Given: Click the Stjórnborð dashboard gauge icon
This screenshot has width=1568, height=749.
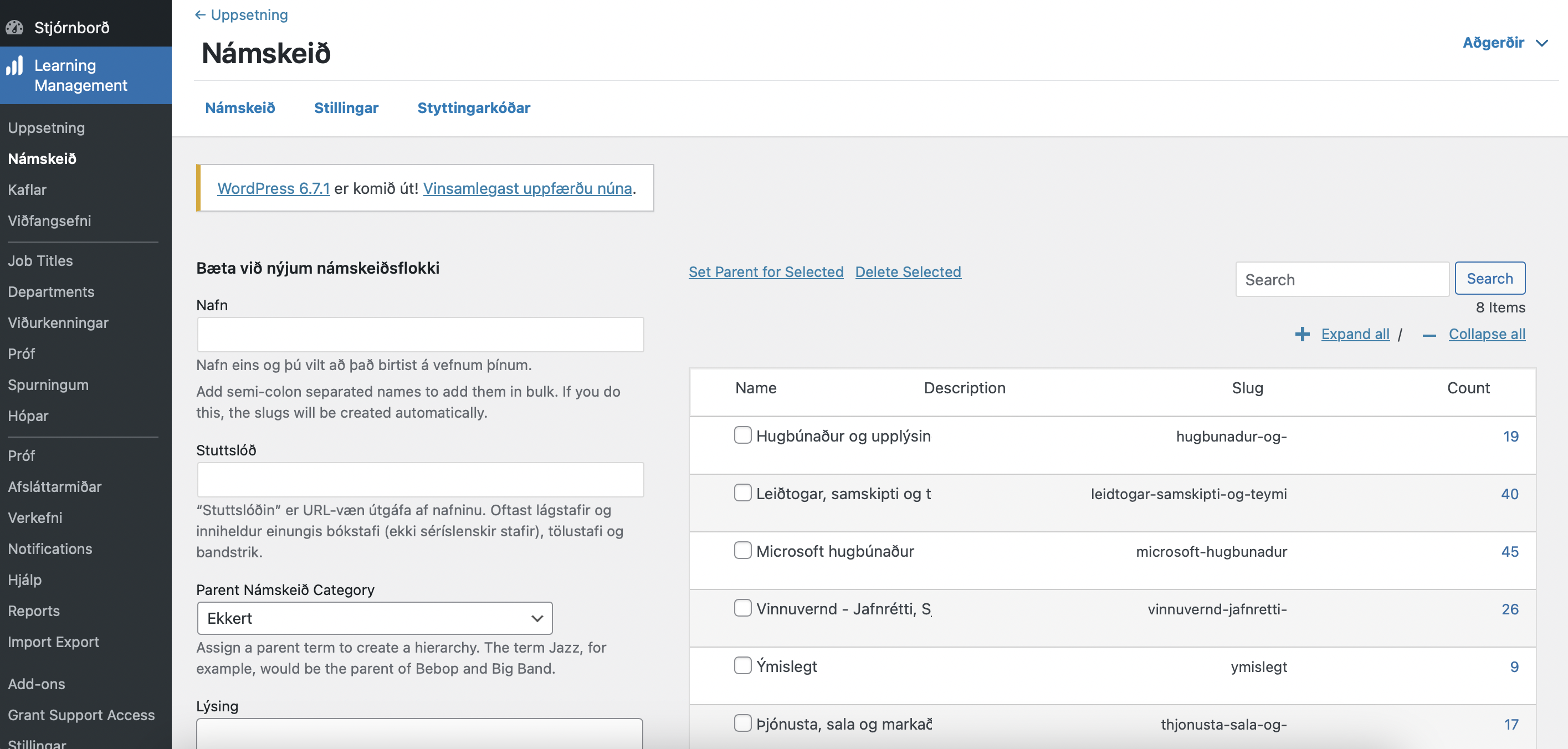Looking at the screenshot, I should [14, 27].
